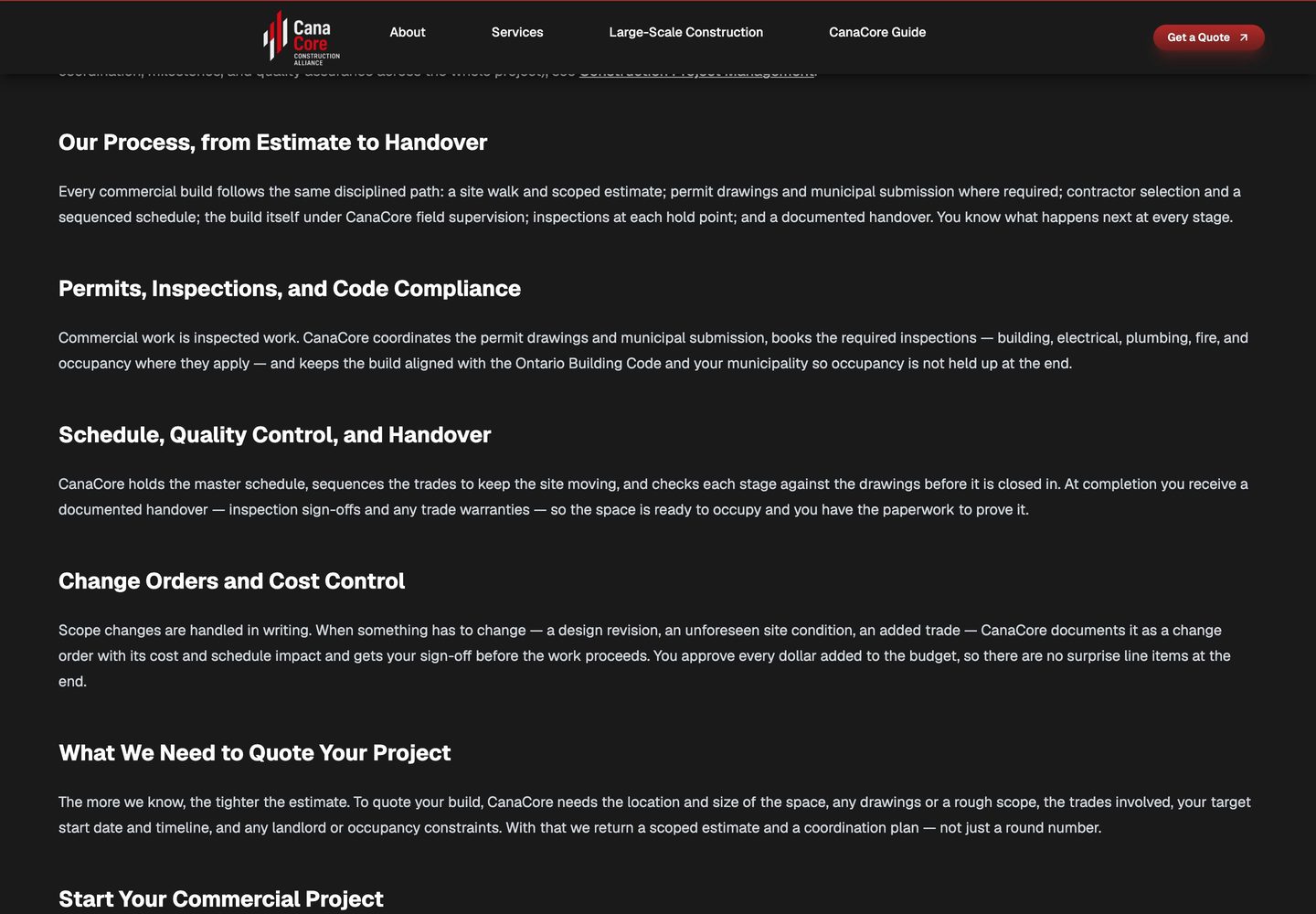Open the CanaCore Guide nav item
Screen dimensions: 1316x914
coord(877,32)
